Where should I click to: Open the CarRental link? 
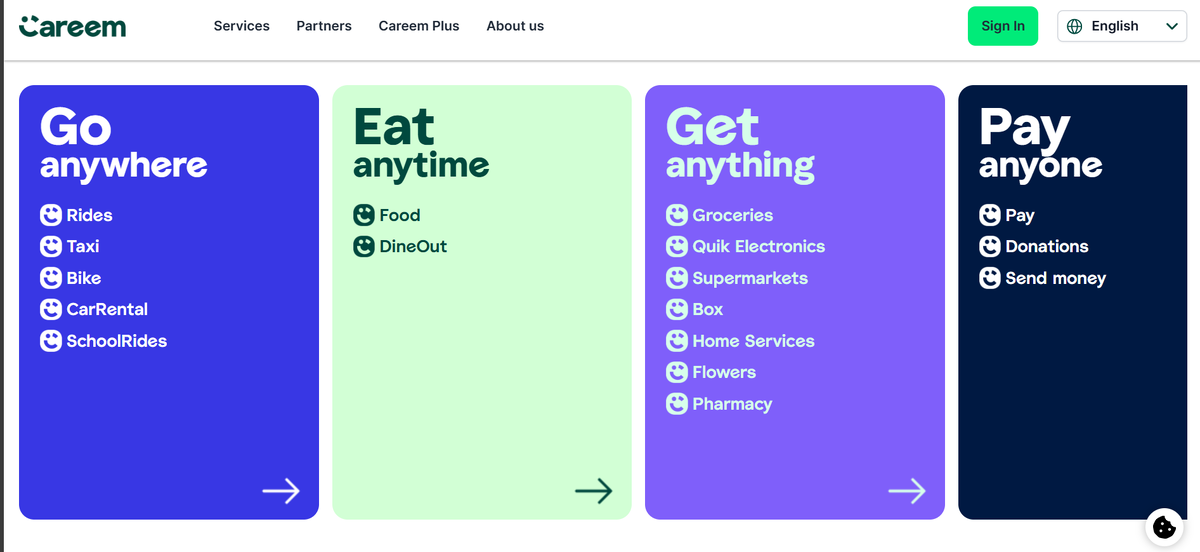tap(107, 309)
